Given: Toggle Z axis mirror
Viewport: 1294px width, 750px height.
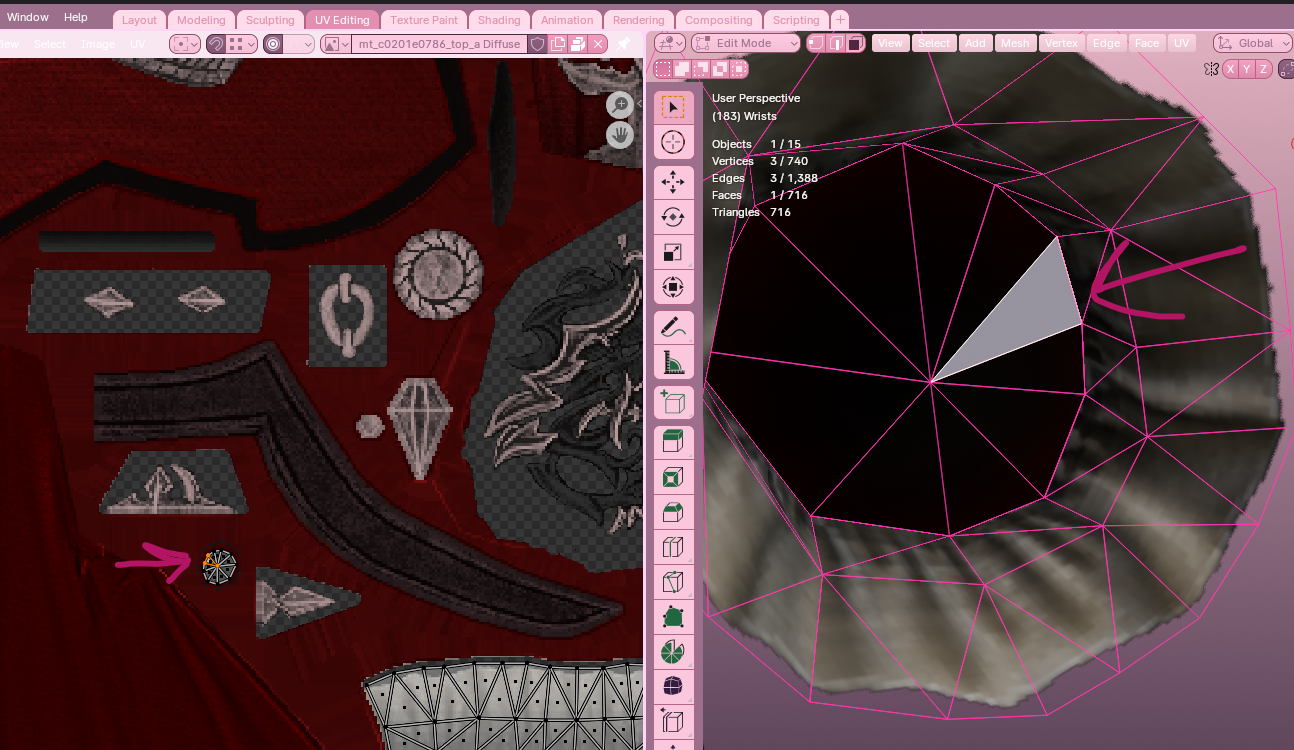Looking at the screenshot, I should click(x=1263, y=69).
